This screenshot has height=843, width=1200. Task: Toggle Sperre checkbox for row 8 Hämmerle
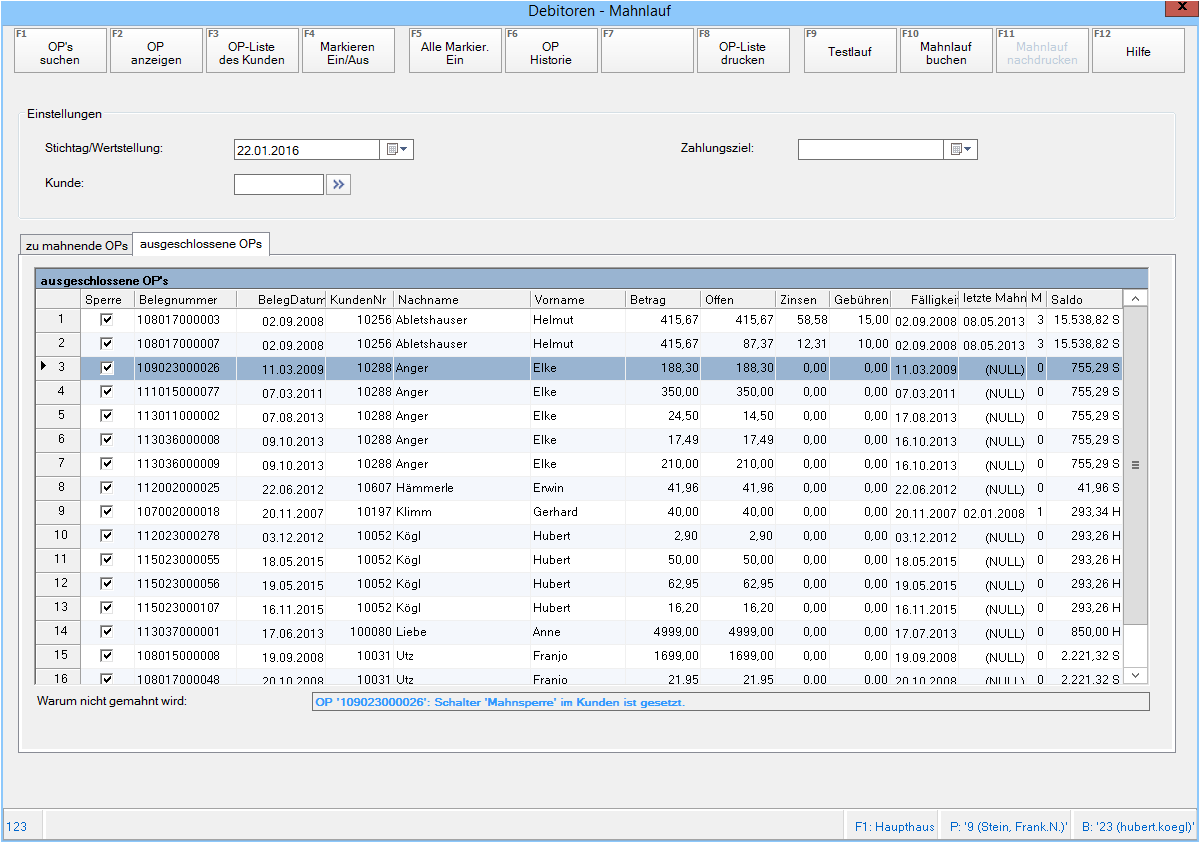point(107,488)
